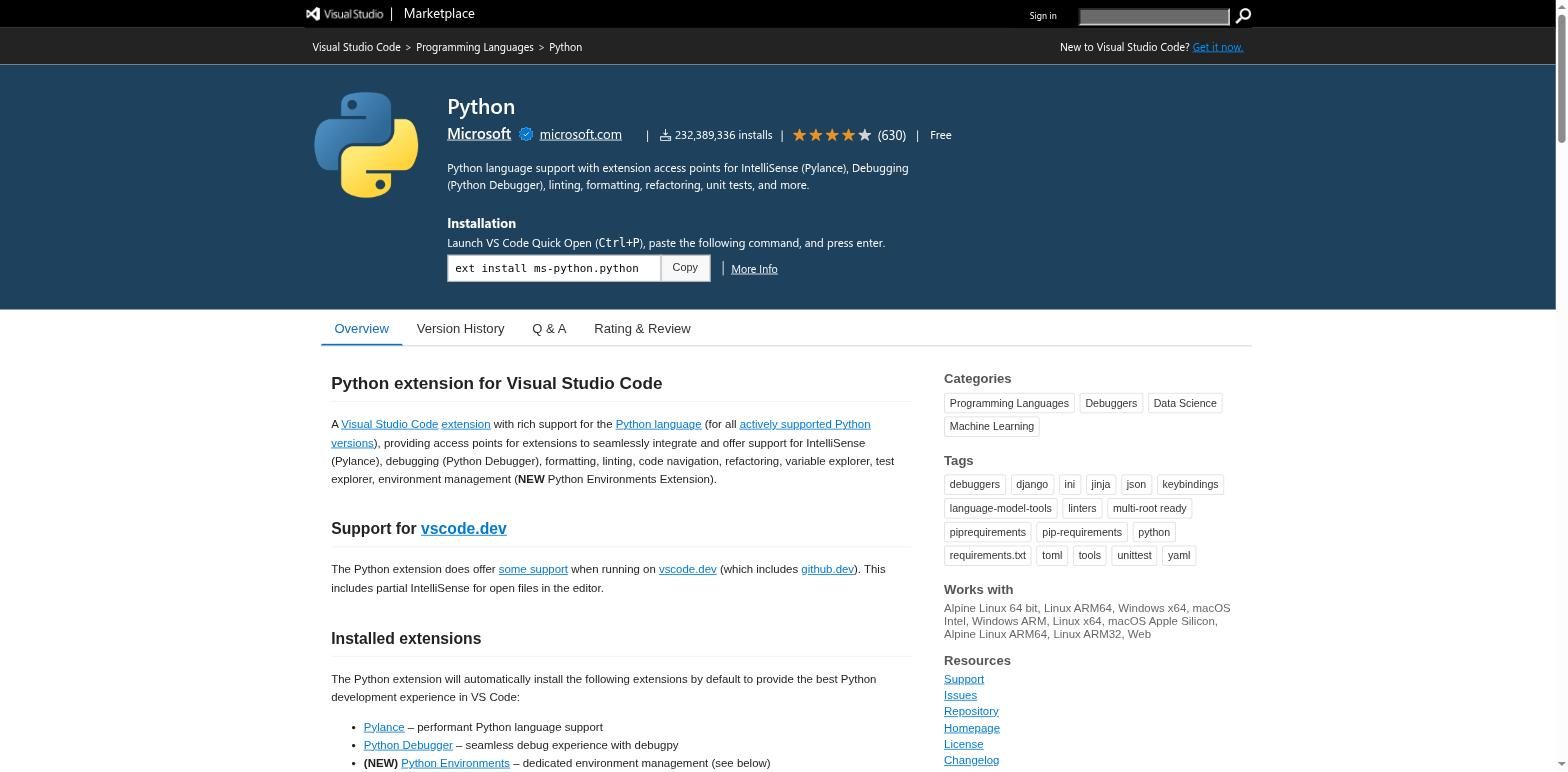Open the Python Debugger link
The image size is (1568, 772).
(x=408, y=745)
